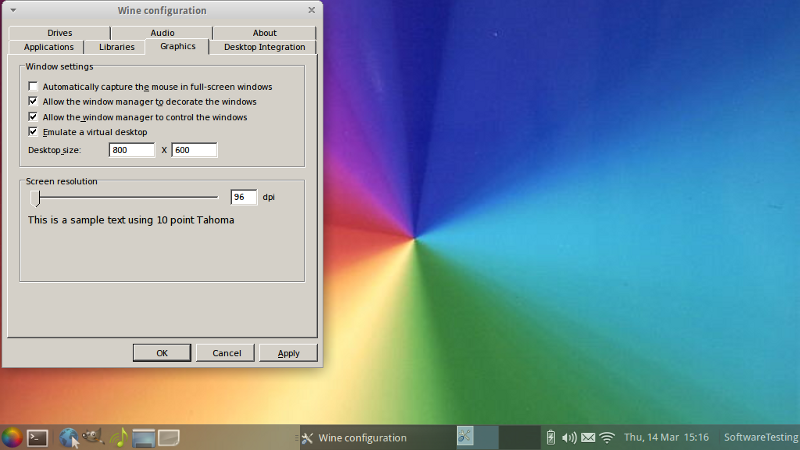Switch to the second dark workspace

click(519, 437)
